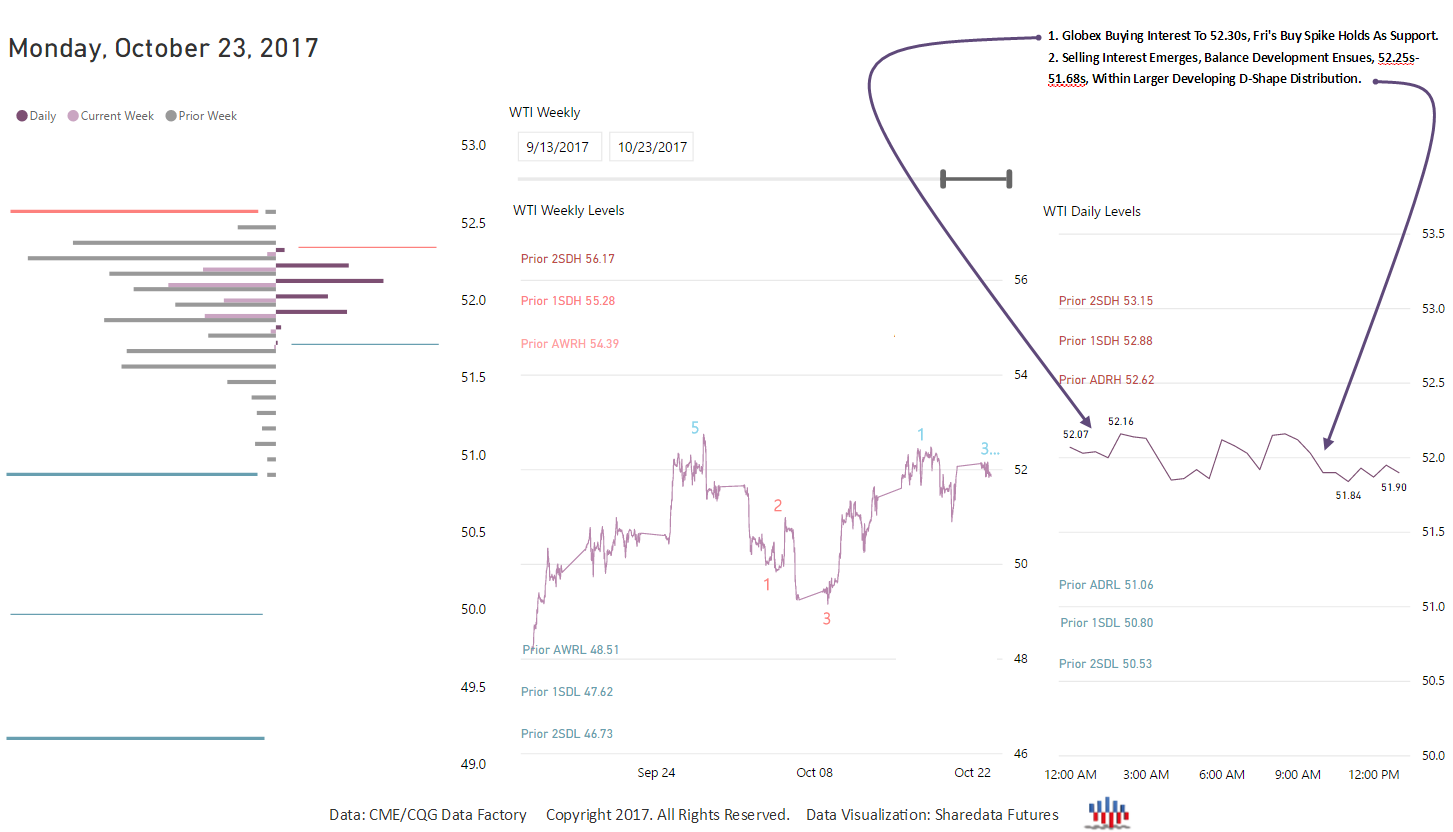Click the dark purple Daily legend dot

(22, 116)
